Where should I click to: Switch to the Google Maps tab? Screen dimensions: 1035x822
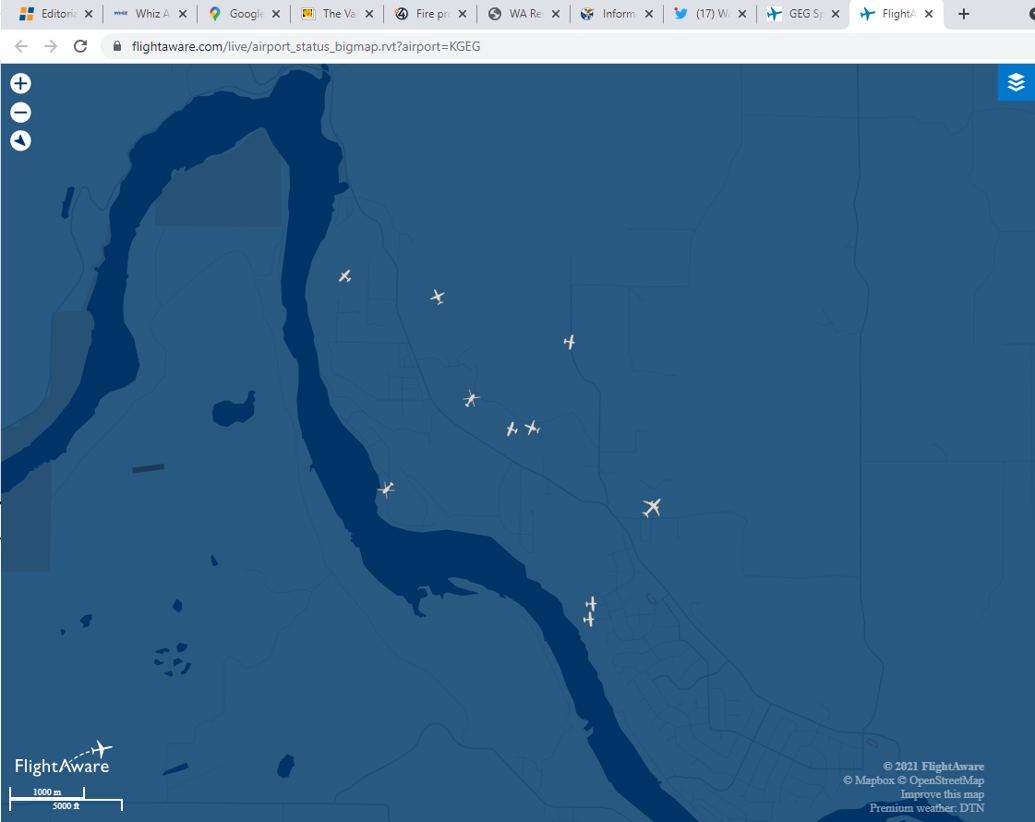pyautogui.click(x=240, y=14)
